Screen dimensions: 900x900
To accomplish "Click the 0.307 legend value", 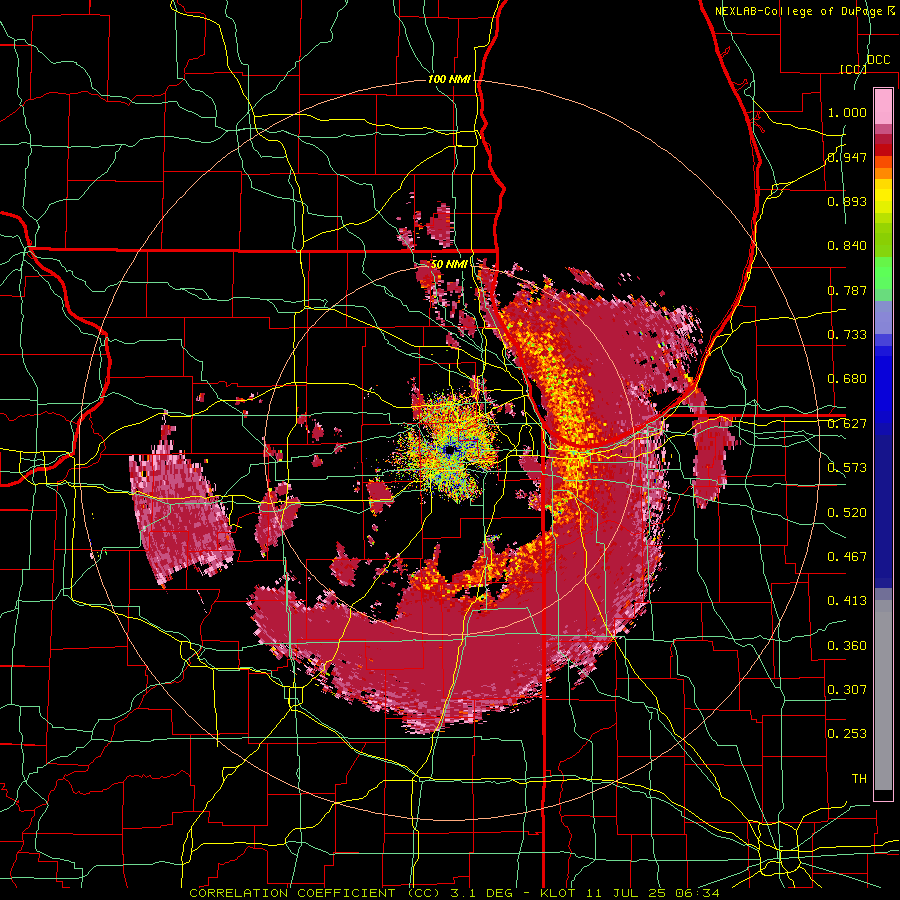I will point(847,690).
